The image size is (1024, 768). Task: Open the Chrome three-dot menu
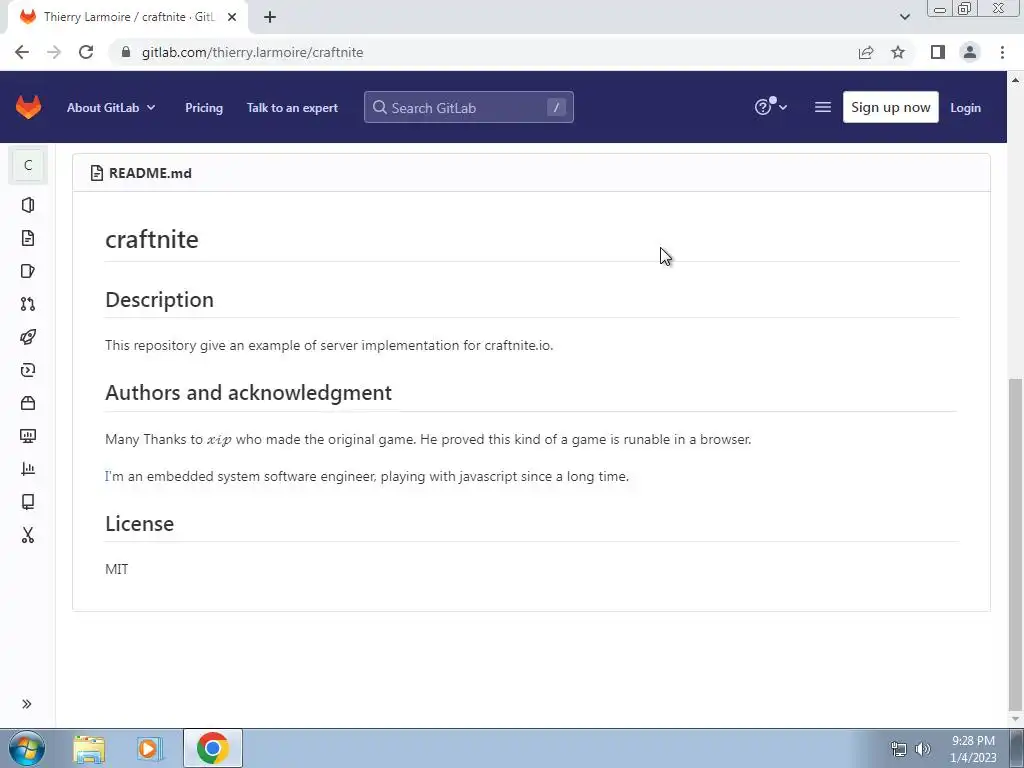coord(1002,52)
